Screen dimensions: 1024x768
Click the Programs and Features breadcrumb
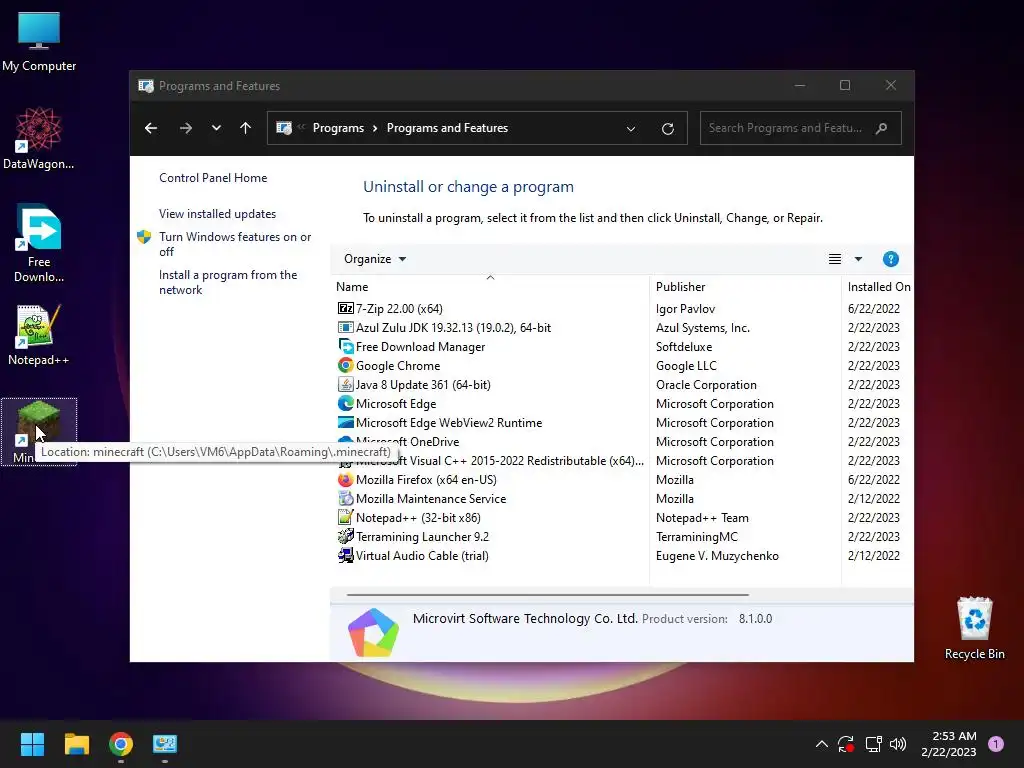pos(447,128)
